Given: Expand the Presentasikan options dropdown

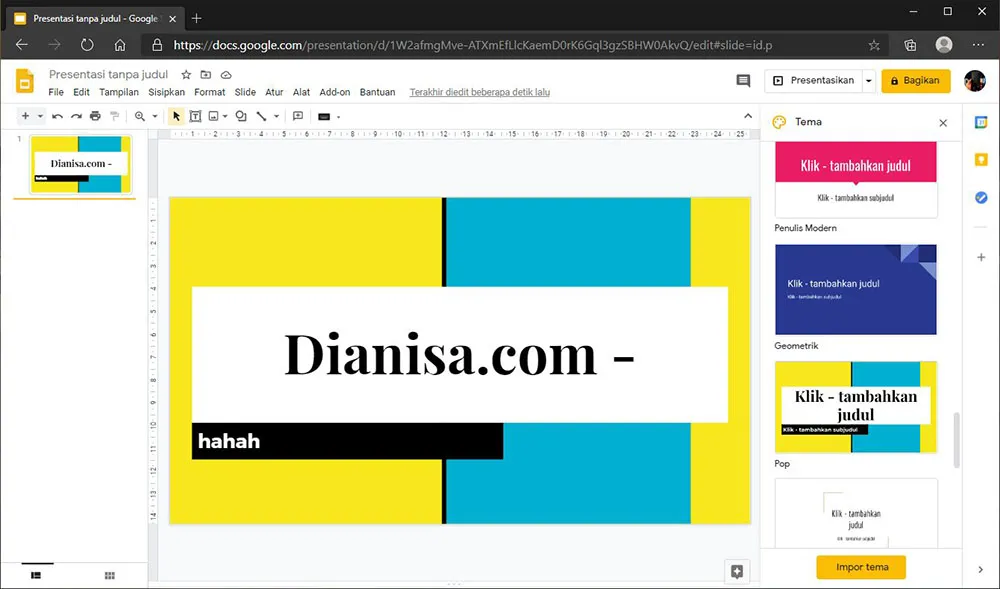Looking at the screenshot, I should click(x=866, y=81).
